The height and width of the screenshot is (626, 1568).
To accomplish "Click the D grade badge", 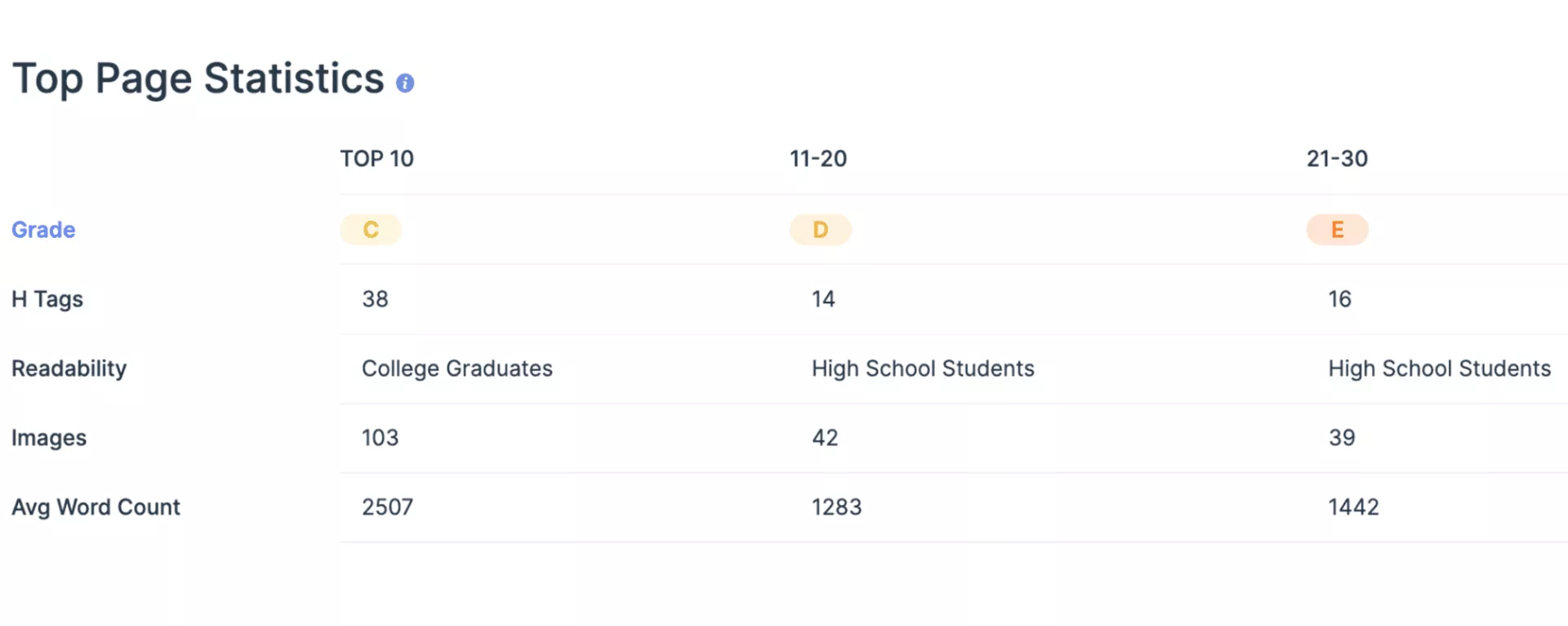I will (x=820, y=230).
